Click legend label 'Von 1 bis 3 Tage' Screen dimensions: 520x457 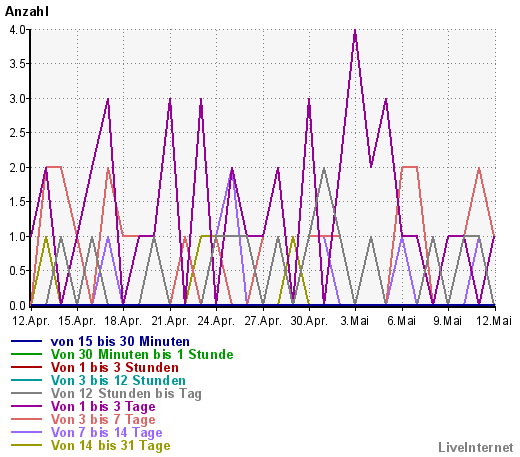(x=103, y=407)
